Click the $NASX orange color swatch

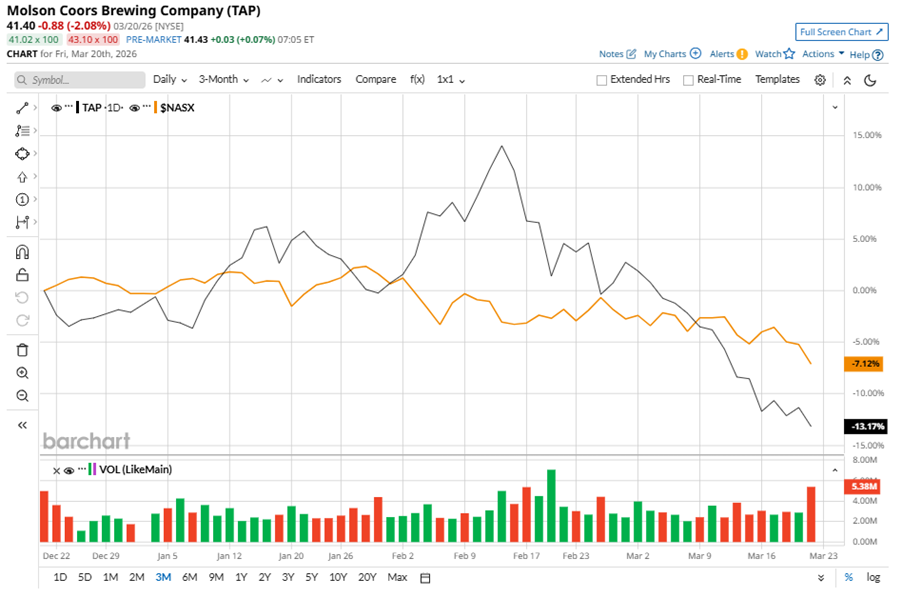[155, 108]
